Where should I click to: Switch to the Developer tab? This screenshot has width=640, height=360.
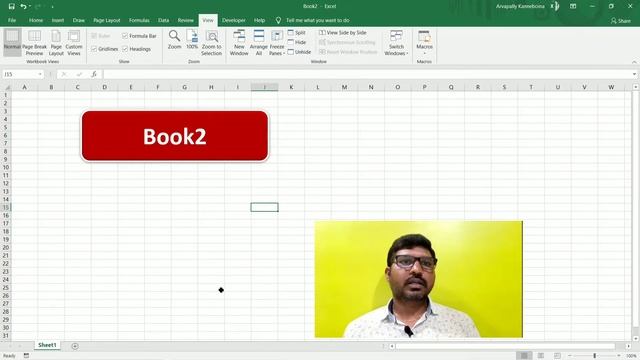click(233, 20)
